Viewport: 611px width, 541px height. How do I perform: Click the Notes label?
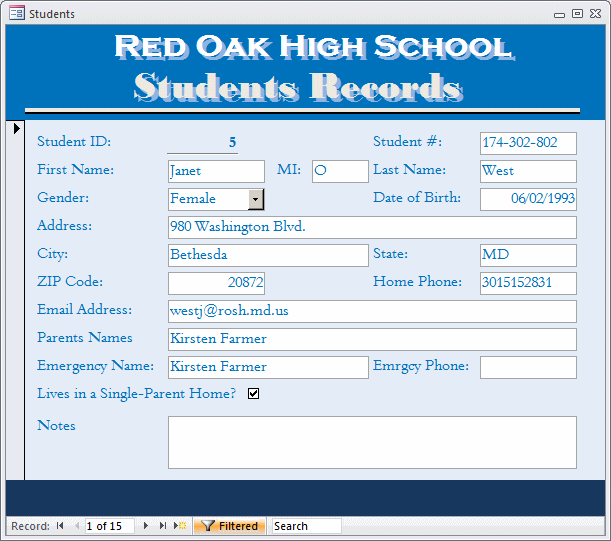[x=56, y=426]
